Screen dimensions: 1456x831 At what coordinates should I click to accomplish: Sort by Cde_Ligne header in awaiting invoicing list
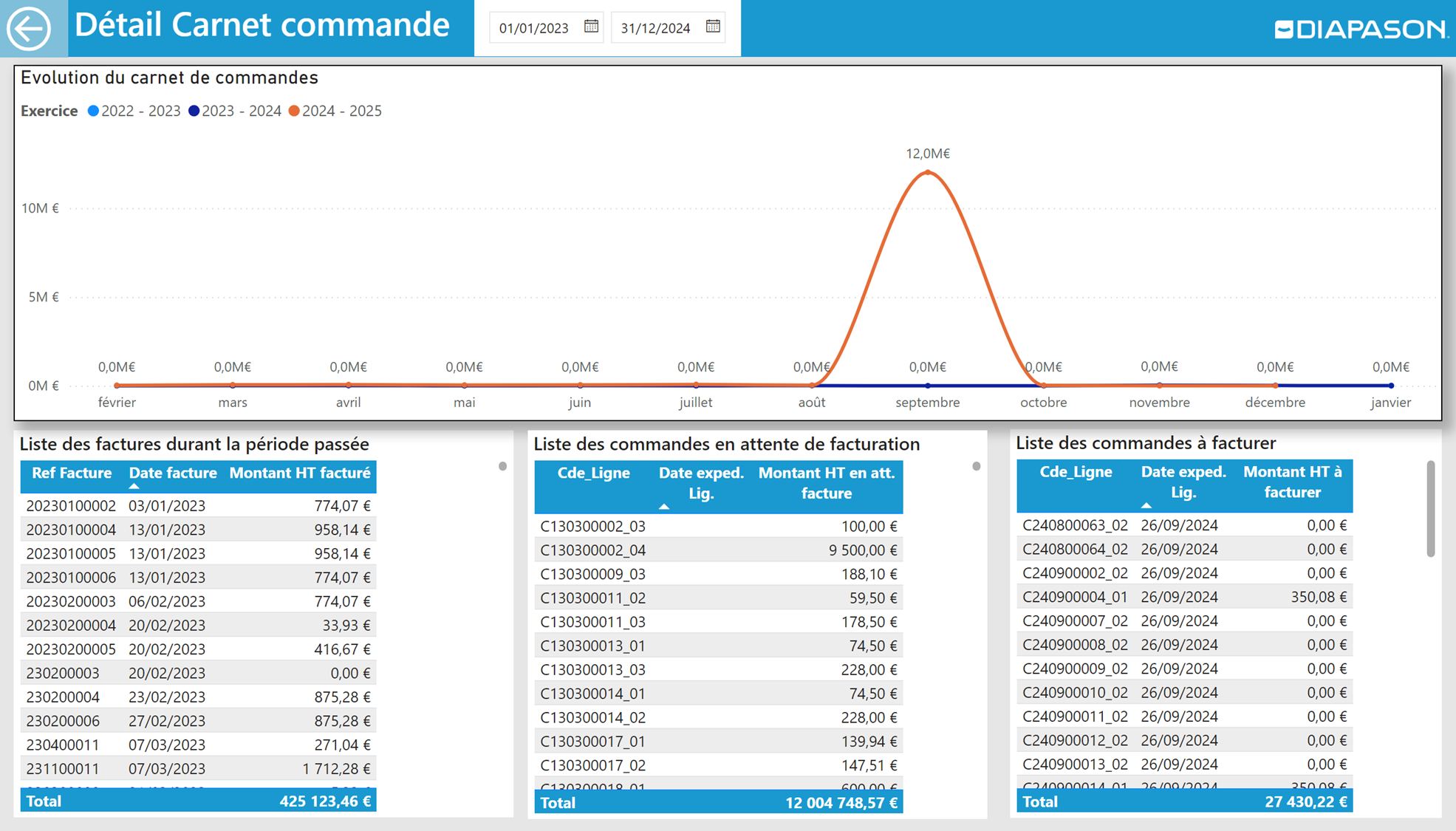[593, 473]
